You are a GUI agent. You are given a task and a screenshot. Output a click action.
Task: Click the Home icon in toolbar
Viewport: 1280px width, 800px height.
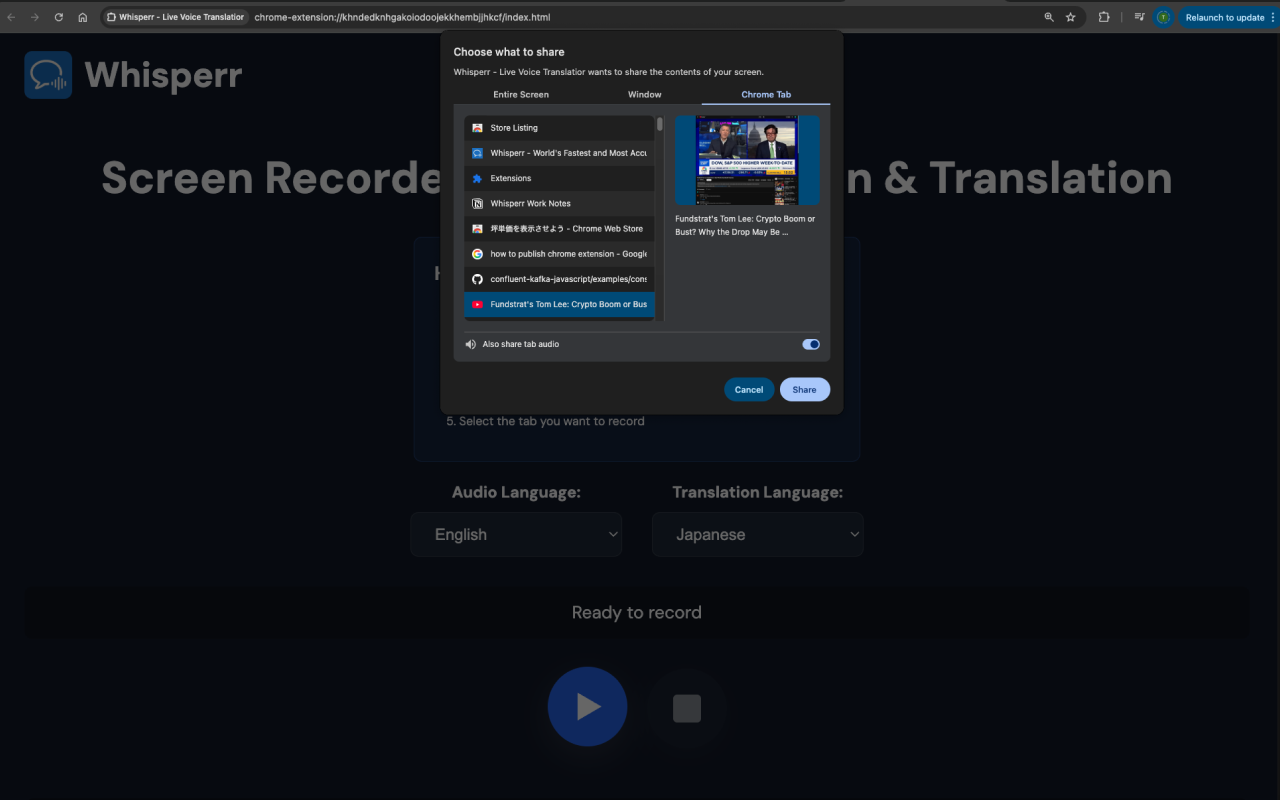point(83,17)
